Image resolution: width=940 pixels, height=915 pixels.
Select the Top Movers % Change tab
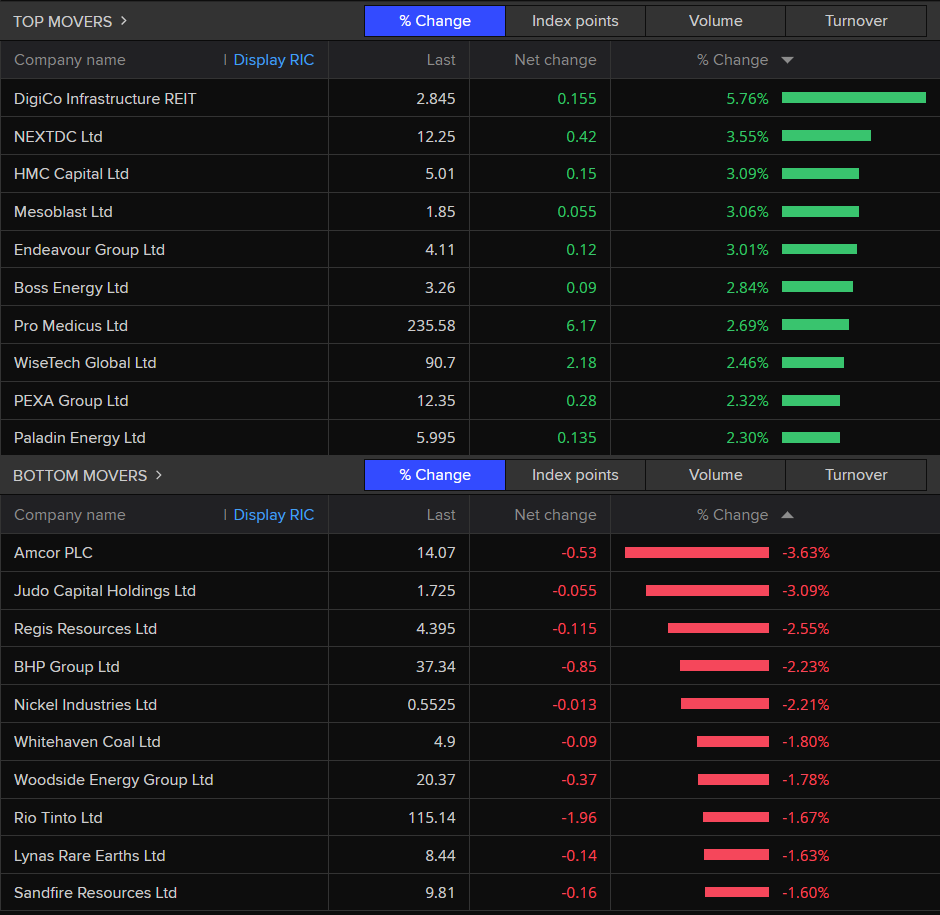[x=435, y=21]
